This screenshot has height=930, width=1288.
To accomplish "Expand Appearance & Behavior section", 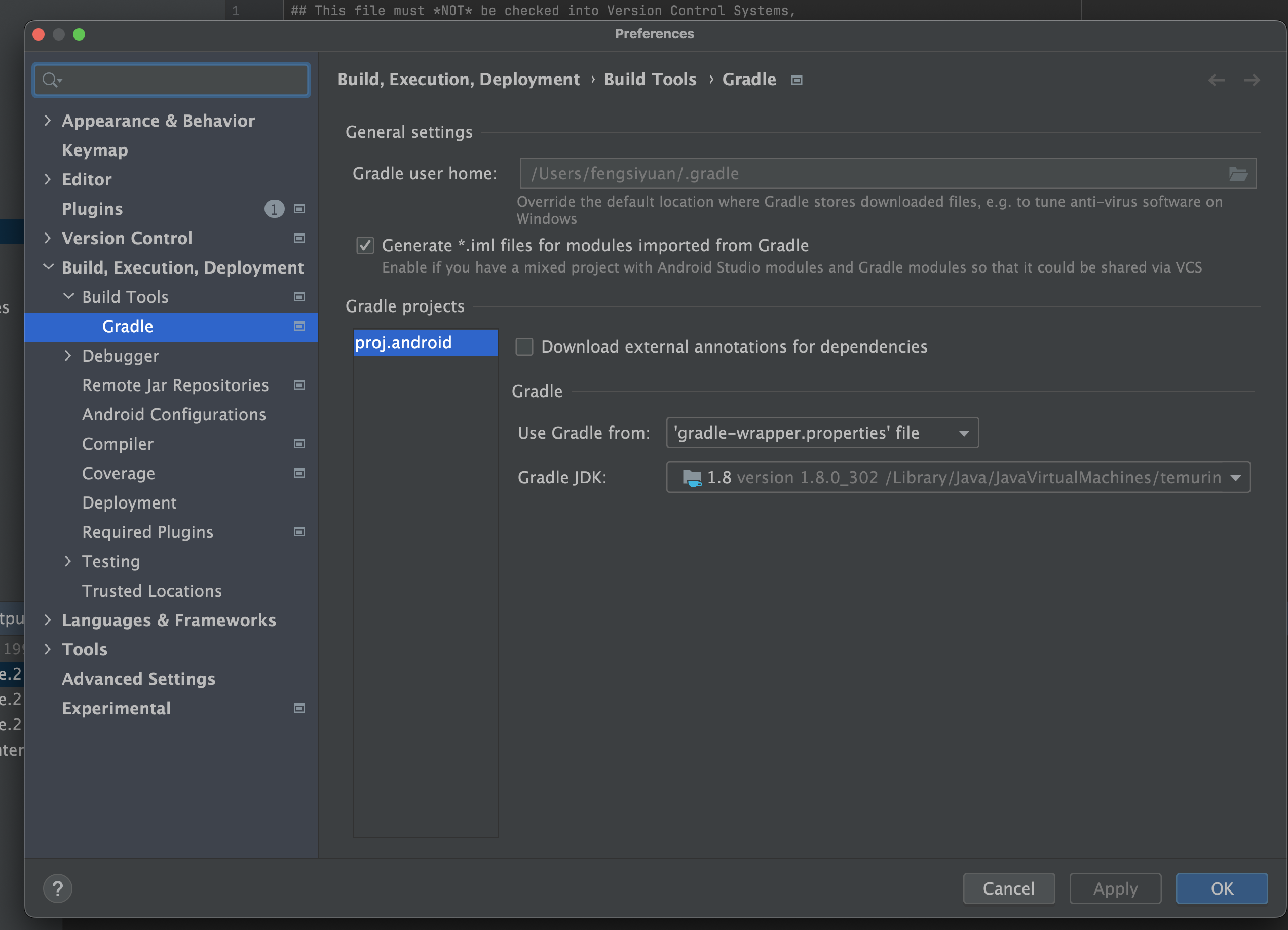I will (x=48, y=121).
